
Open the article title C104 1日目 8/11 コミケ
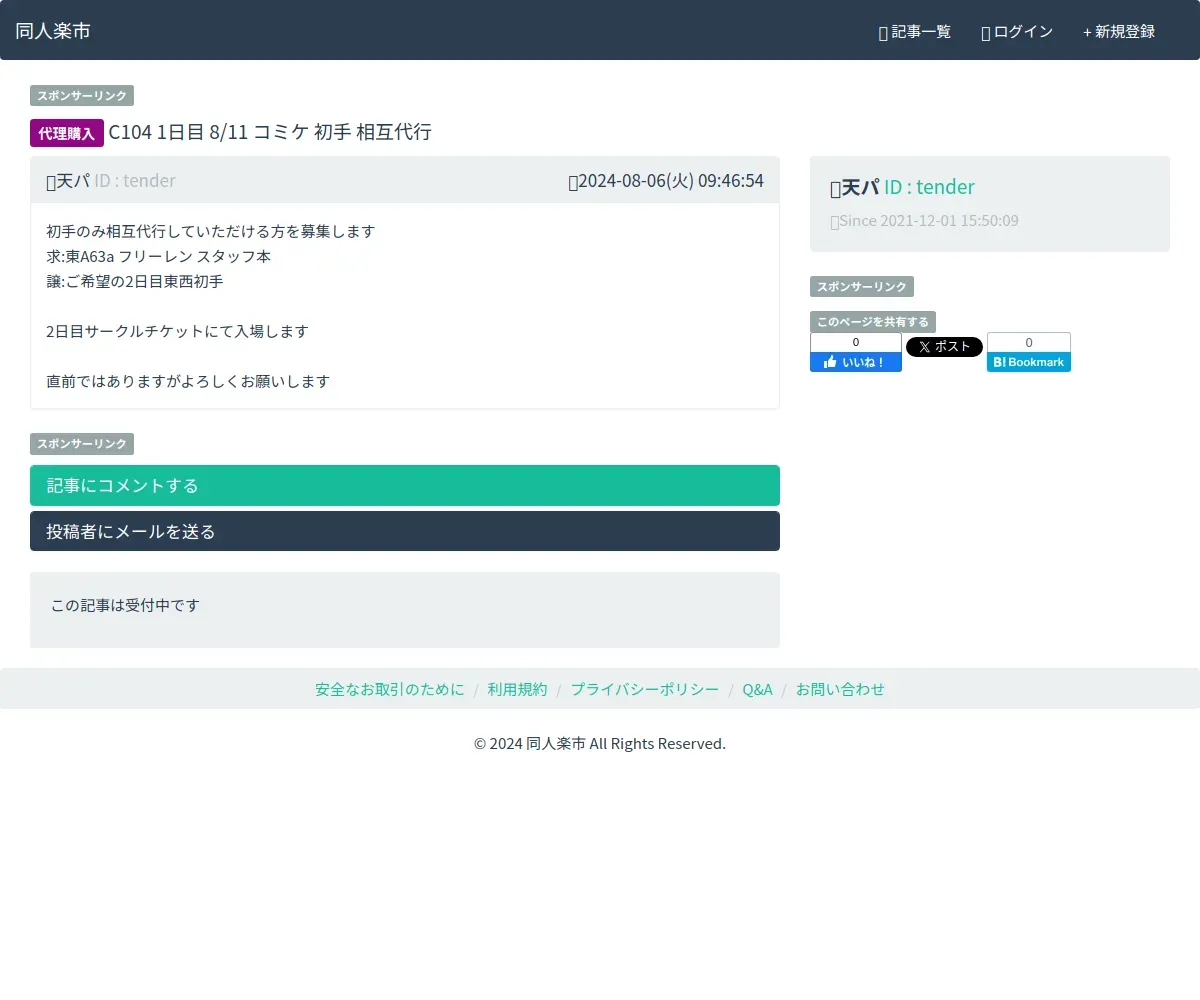(270, 132)
